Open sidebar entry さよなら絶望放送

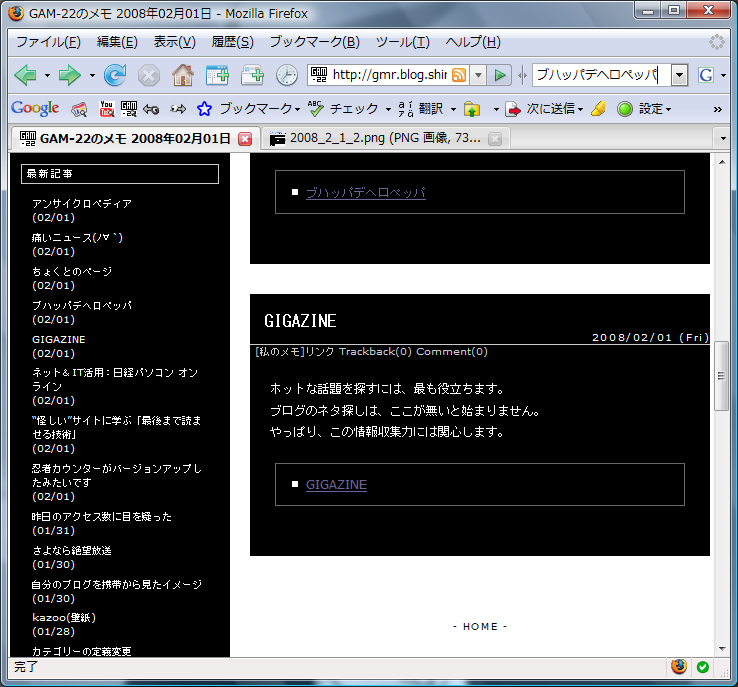(x=72, y=551)
